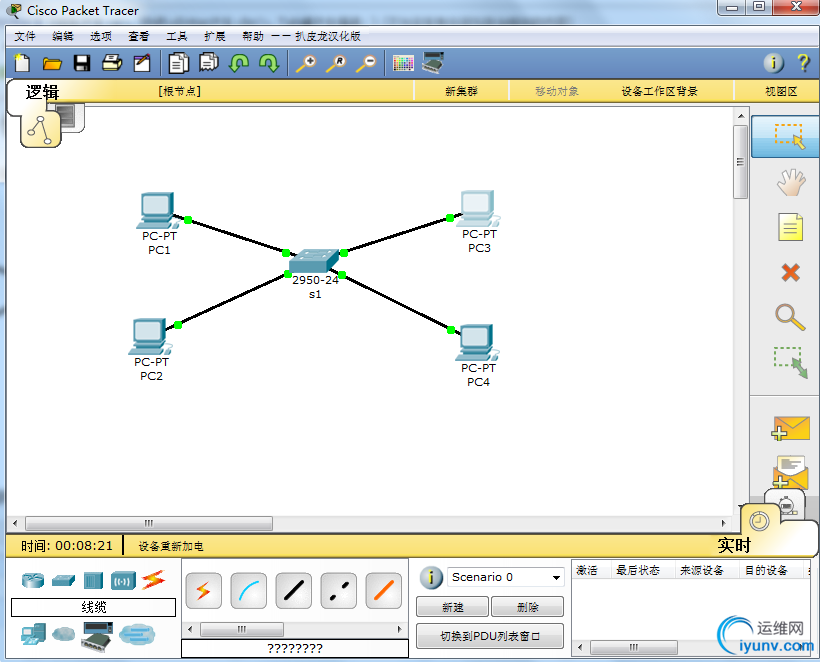Undo with the left green arrow

pyautogui.click(x=239, y=63)
